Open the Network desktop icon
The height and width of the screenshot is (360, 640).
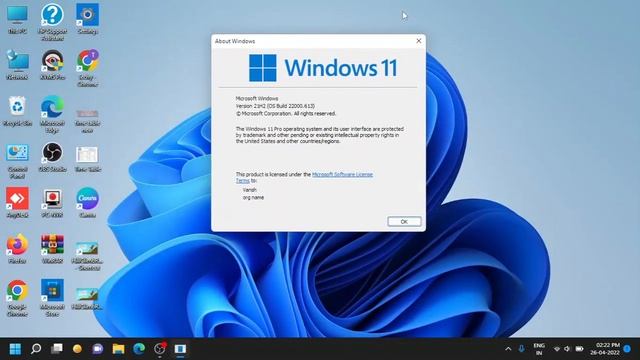pyautogui.click(x=18, y=65)
